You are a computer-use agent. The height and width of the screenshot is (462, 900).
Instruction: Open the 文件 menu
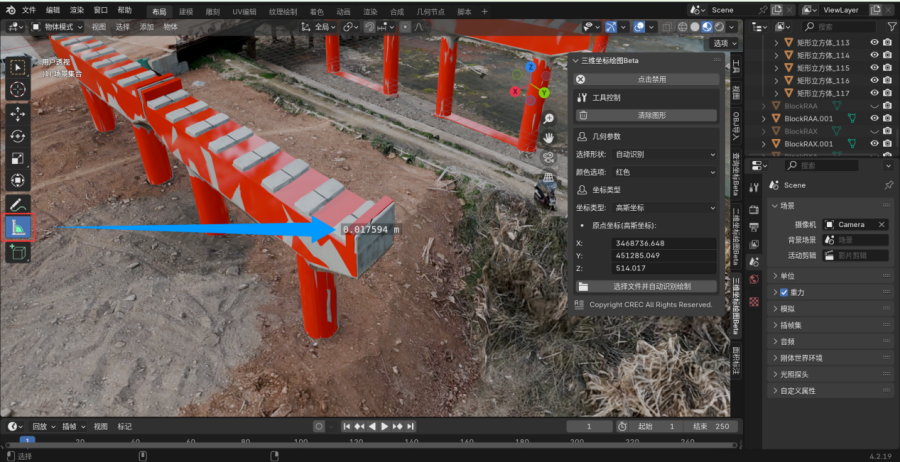[28, 9]
